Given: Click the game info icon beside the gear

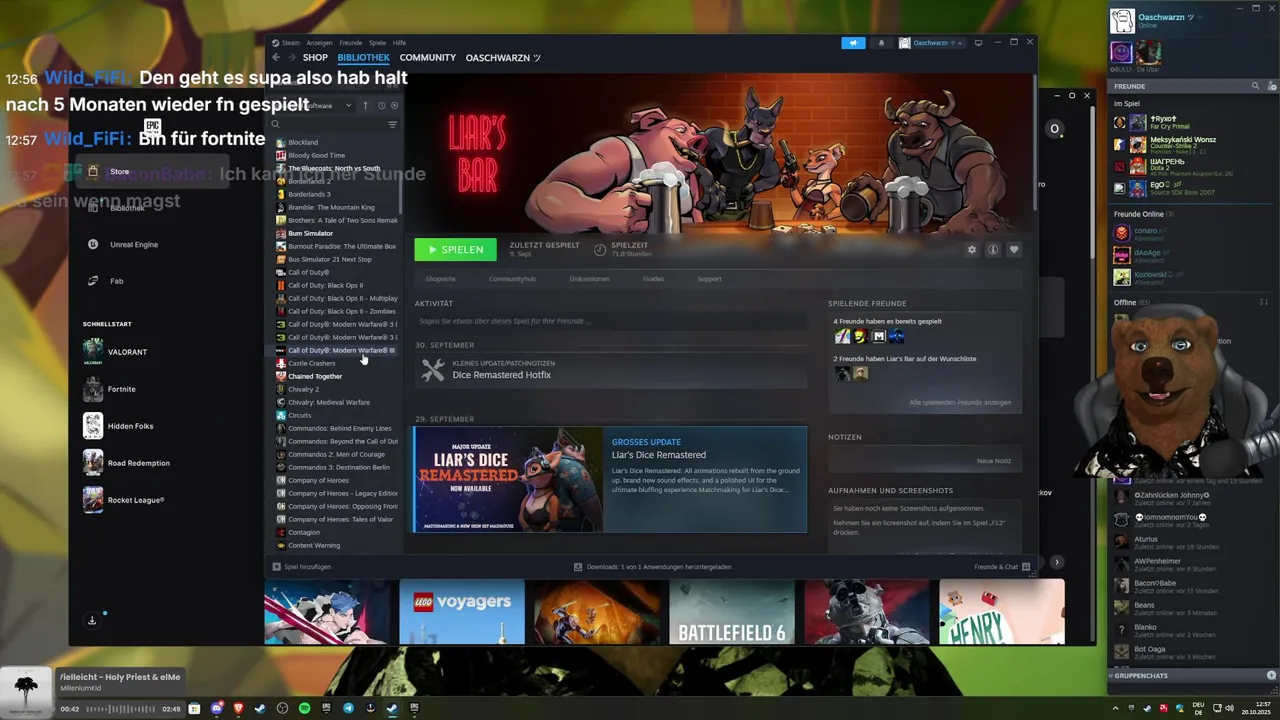Looking at the screenshot, I should coord(992,250).
